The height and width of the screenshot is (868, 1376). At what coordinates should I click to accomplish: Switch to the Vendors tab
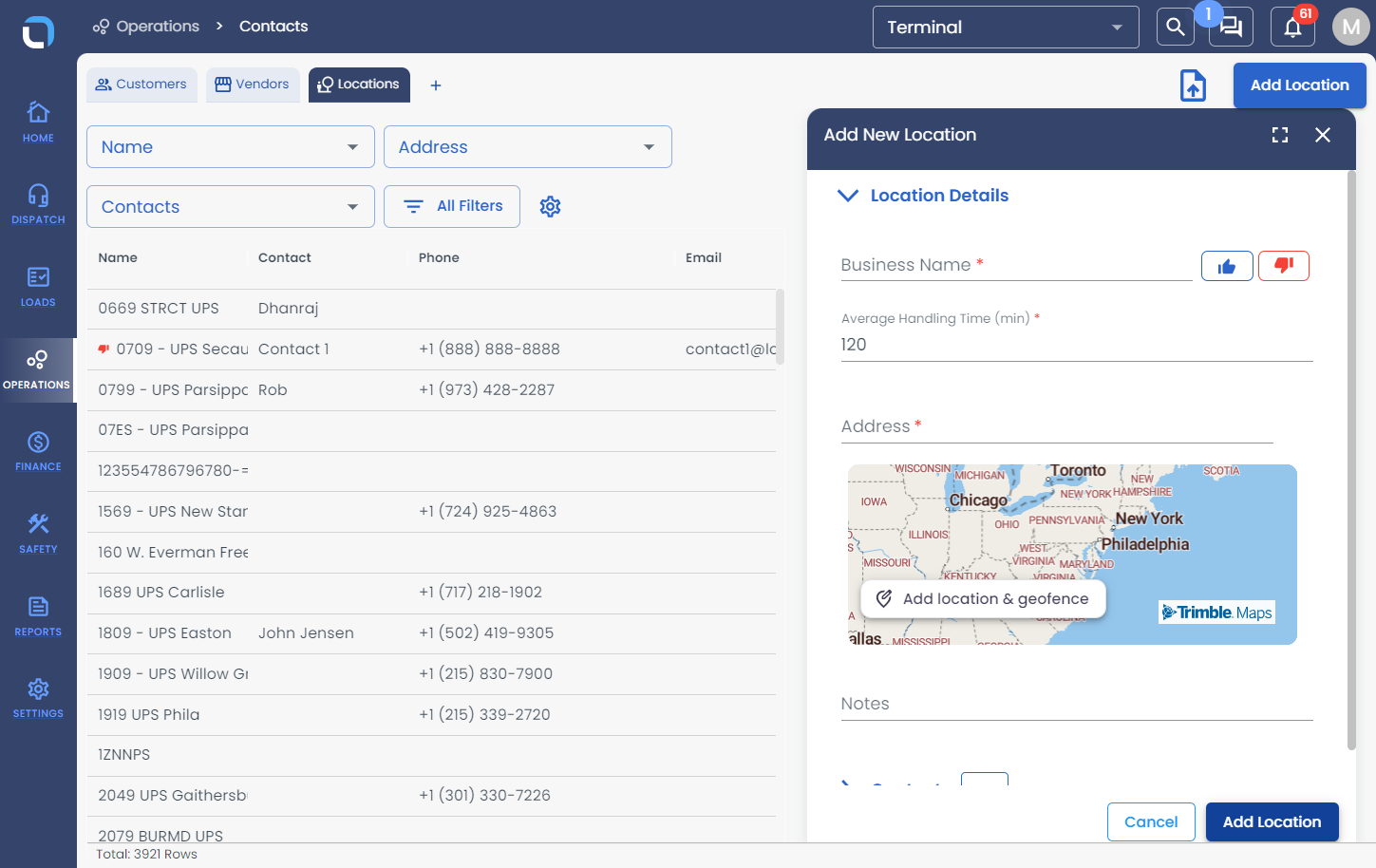pyautogui.click(x=253, y=85)
